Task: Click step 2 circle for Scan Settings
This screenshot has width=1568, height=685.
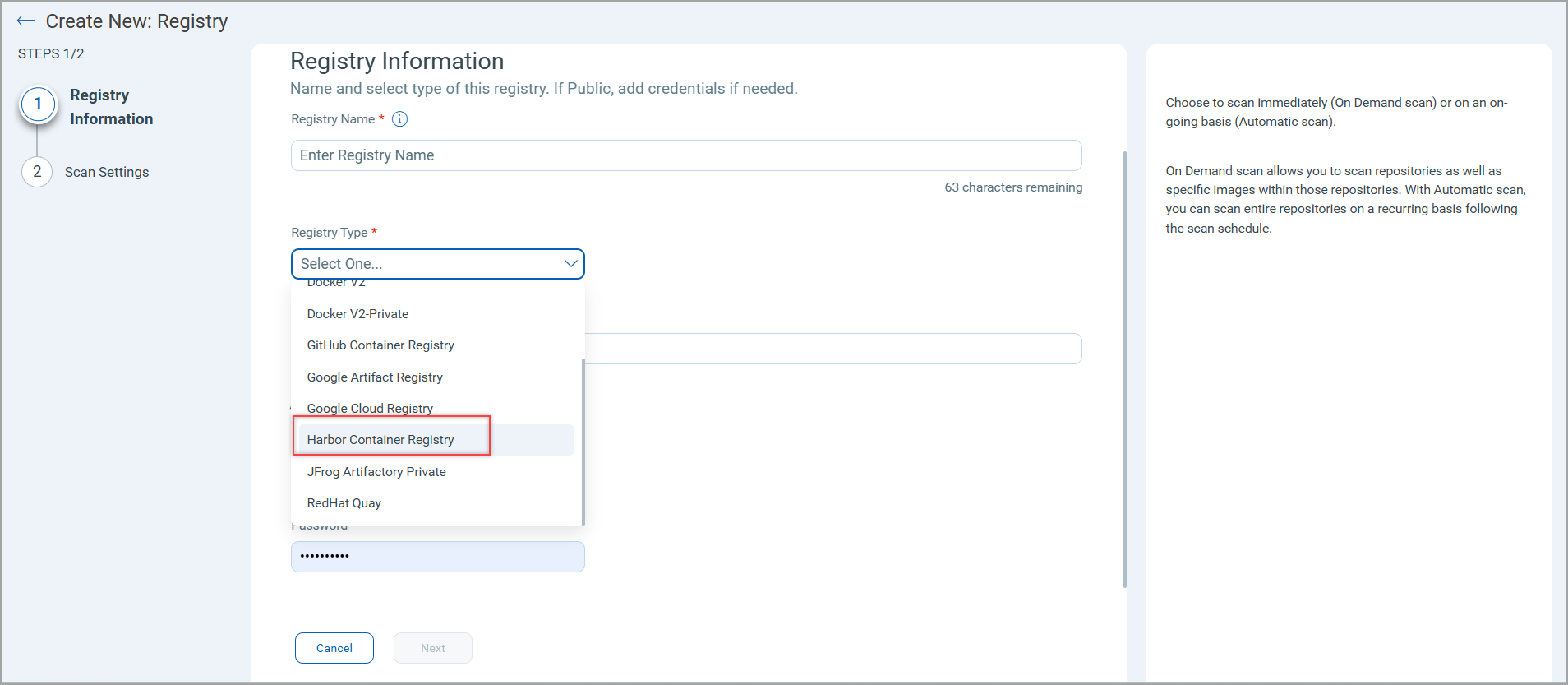Action: (x=37, y=172)
